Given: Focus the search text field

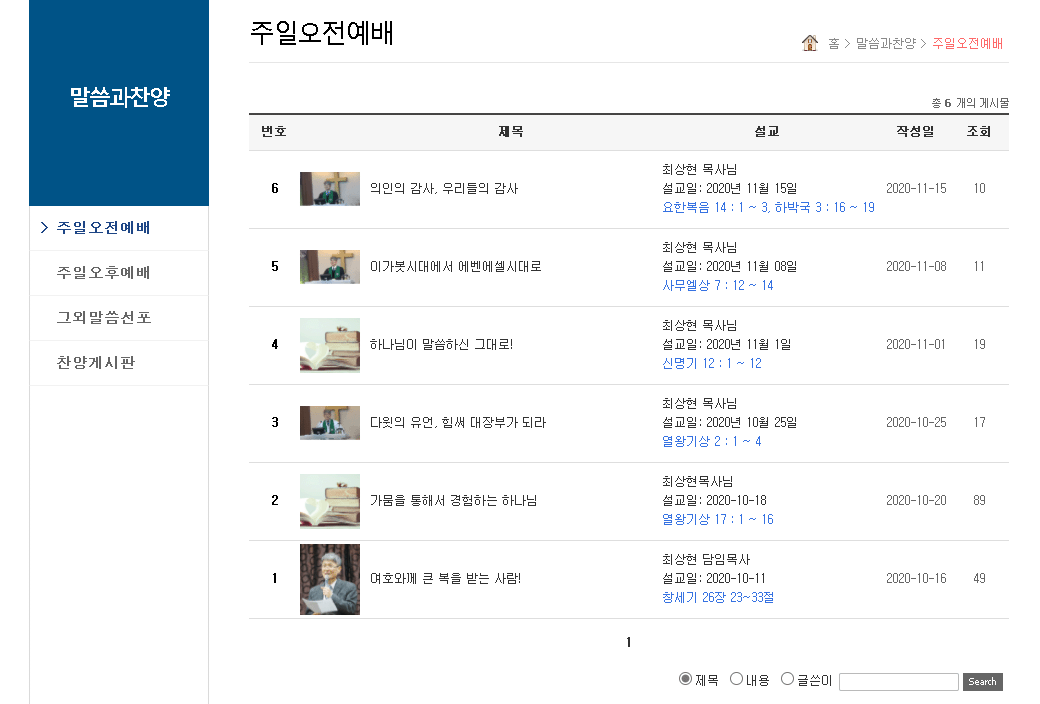Looking at the screenshot, I should point(899,681).
